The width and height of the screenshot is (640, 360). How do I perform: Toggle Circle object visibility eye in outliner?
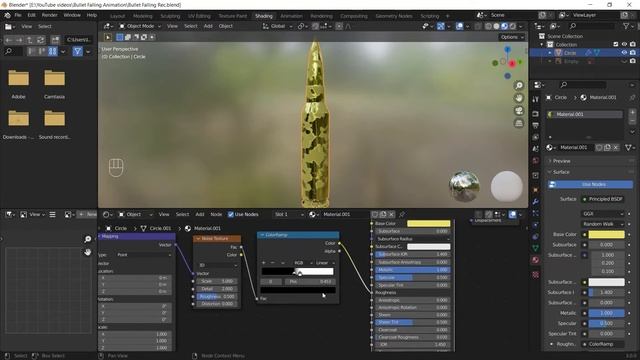click(624, 53)
